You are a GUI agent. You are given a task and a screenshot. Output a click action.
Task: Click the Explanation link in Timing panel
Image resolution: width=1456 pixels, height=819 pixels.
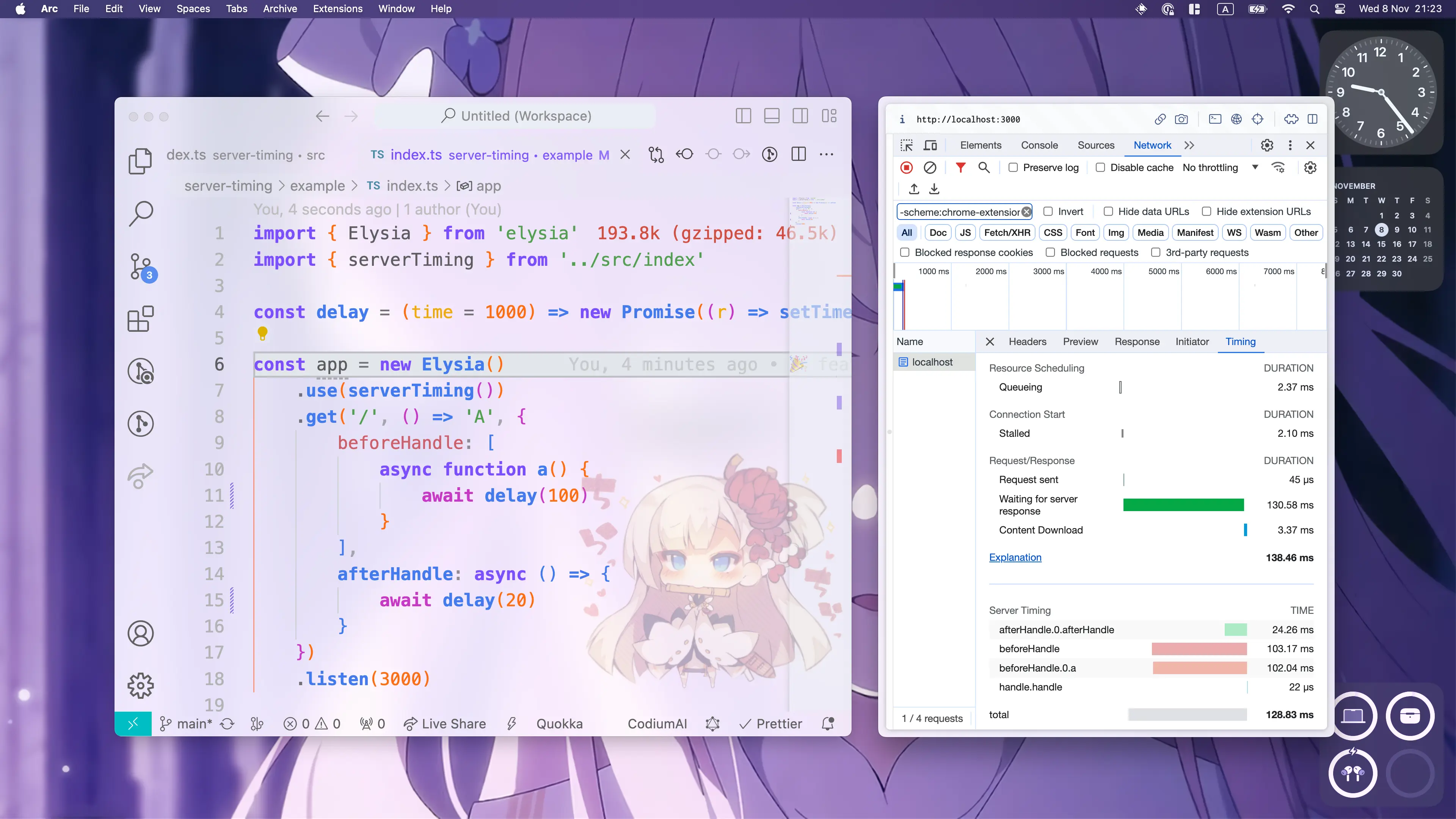[1015, 557]
